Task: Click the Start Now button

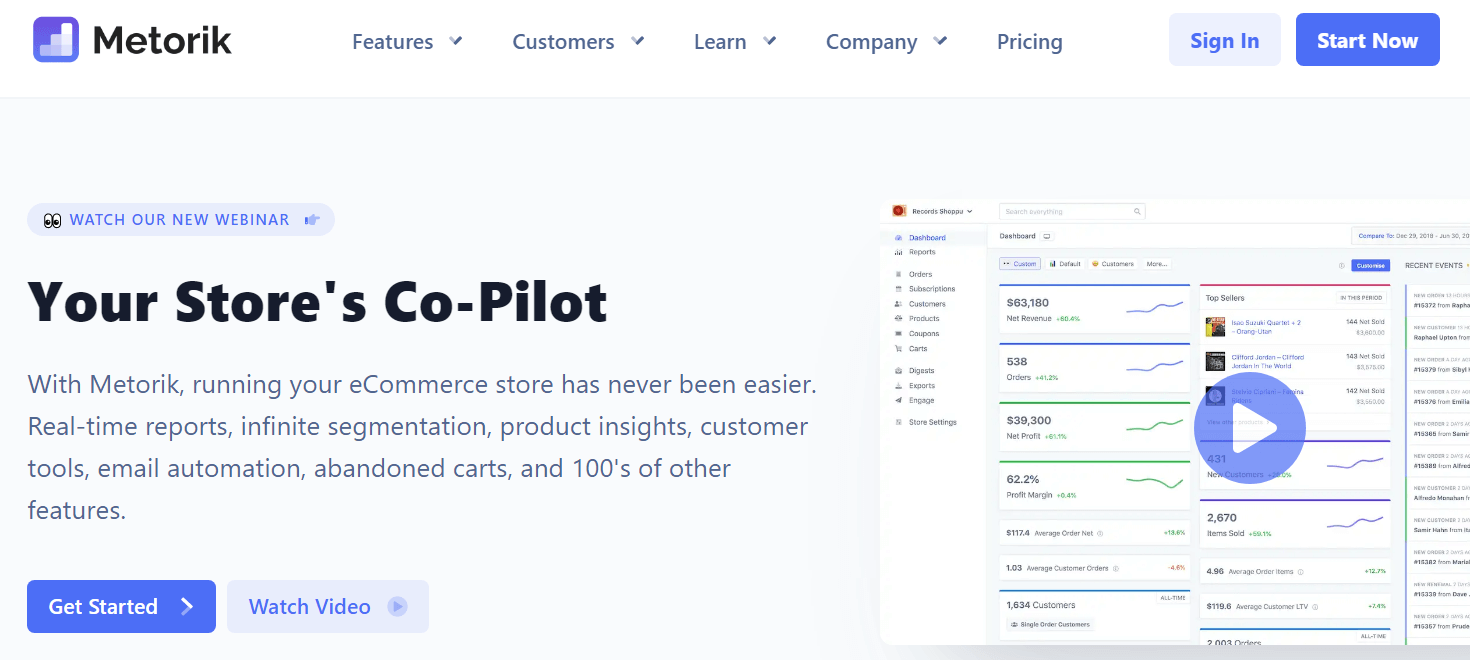Action: (x=1367, y=40)
